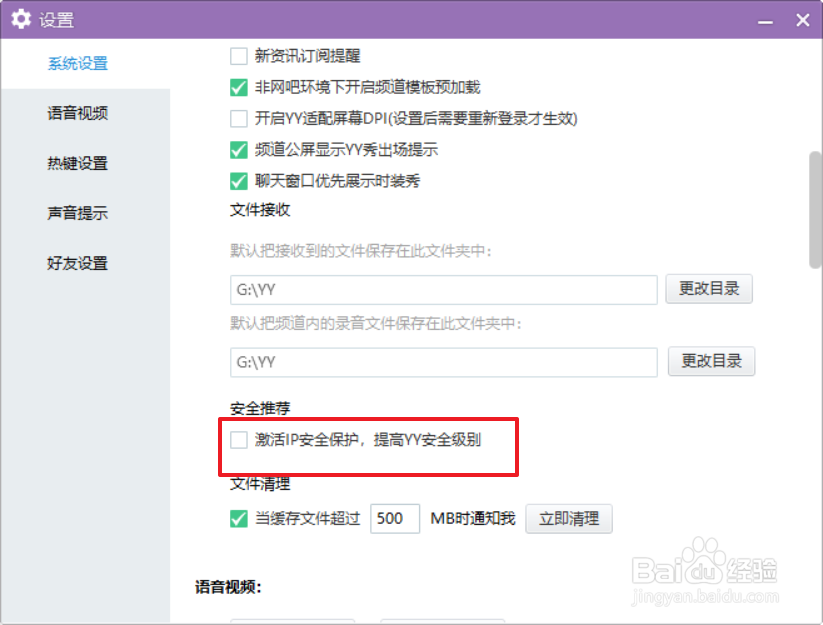This screenshot has width=823, height=625.
Task: Click 更改目录 for received files folder
Action: pyautogui.click(x=709, y=289)
